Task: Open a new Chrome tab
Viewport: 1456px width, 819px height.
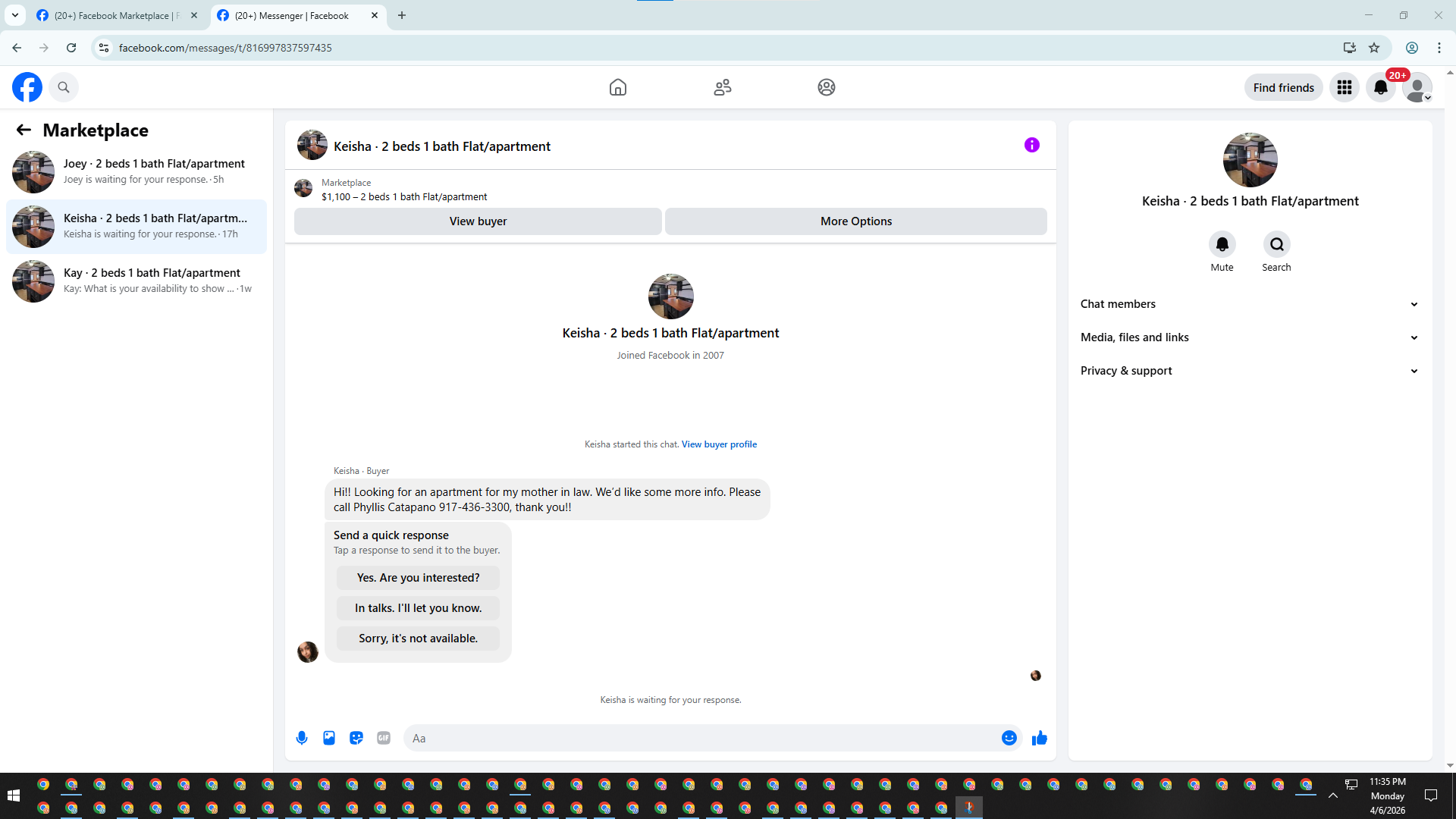Action: 402,15
